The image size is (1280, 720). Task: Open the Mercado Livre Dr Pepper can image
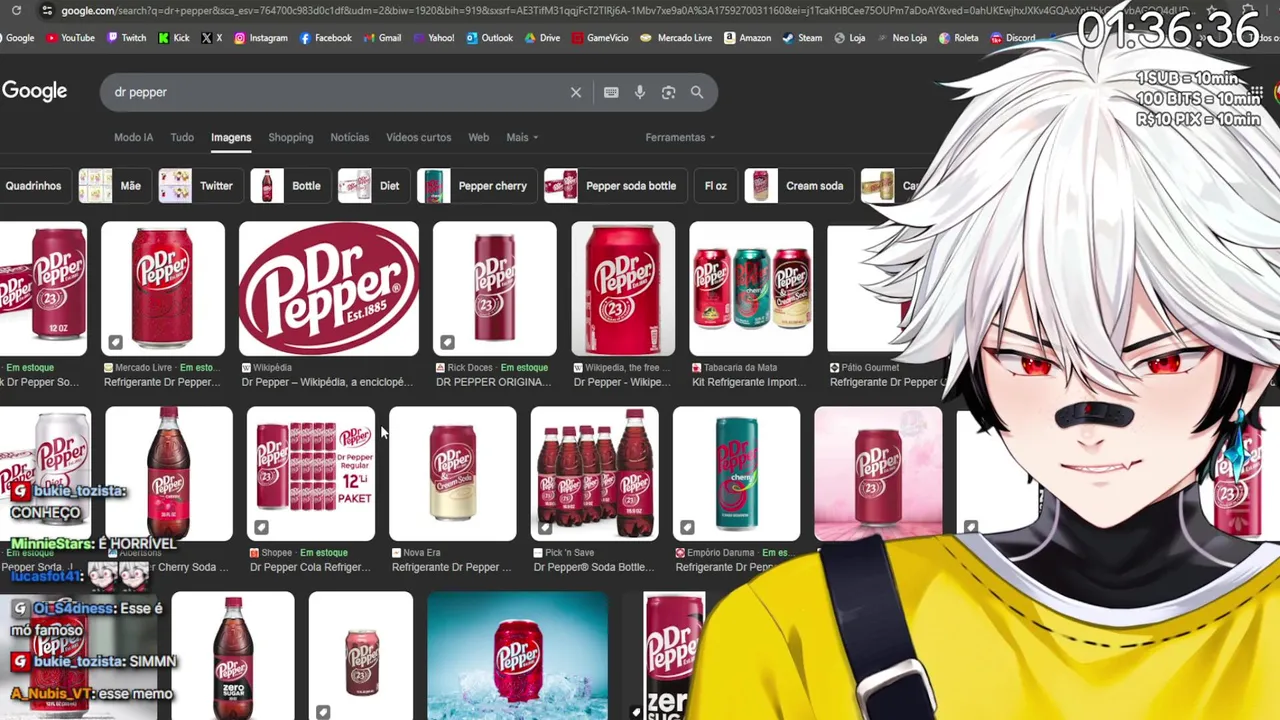click(163, 289)
